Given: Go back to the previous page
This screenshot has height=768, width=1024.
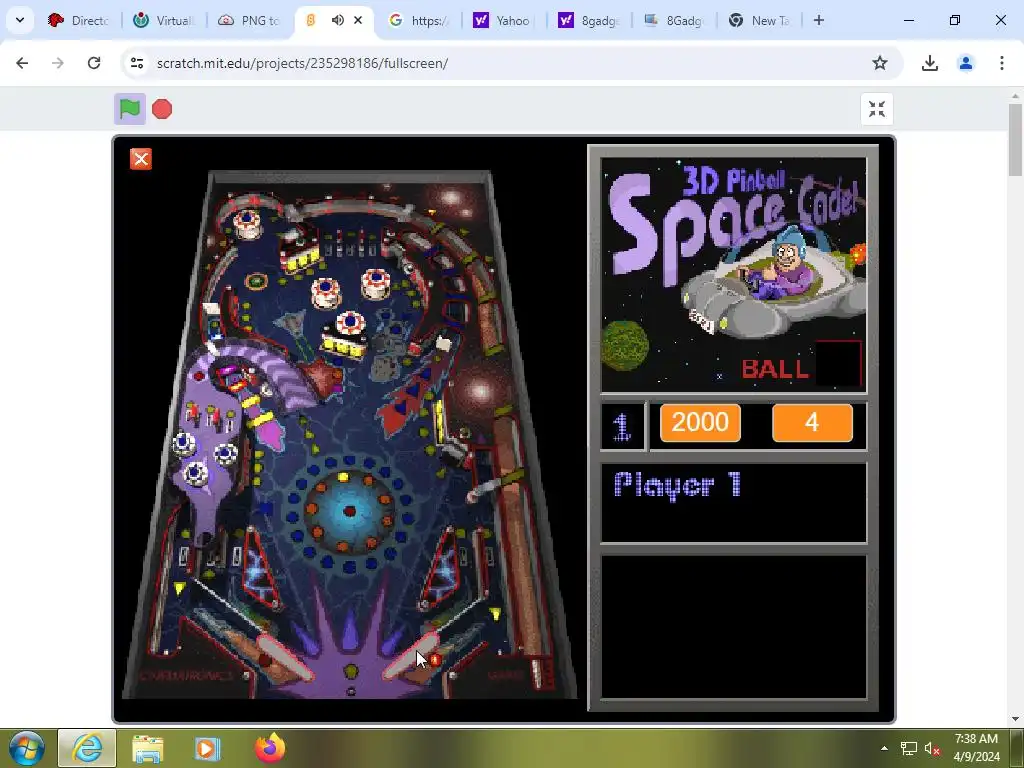Looking at the screenshot, I should [22, 63].
